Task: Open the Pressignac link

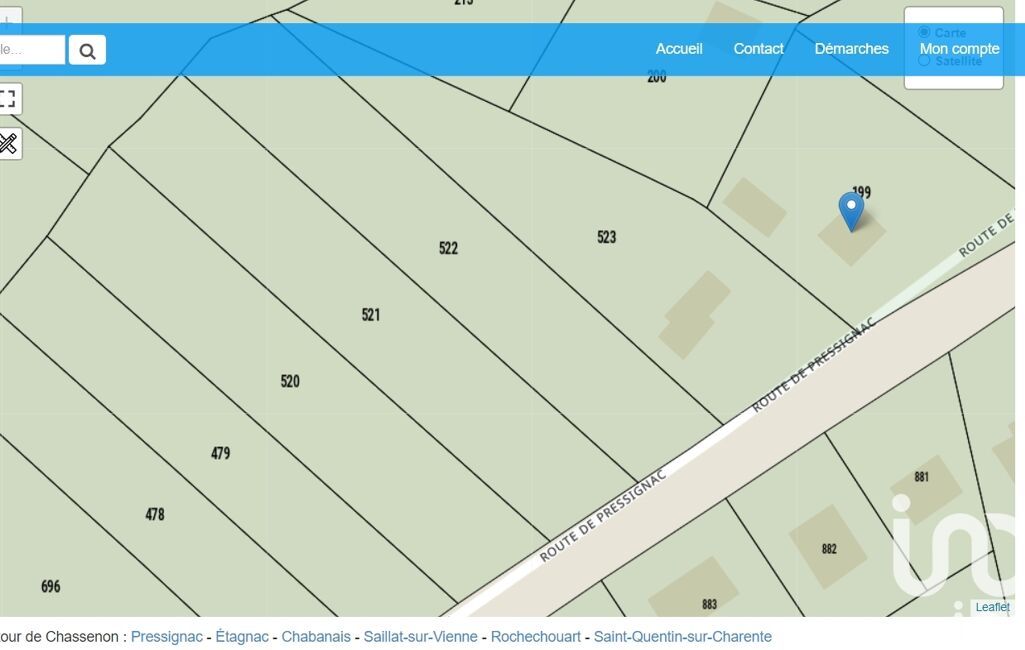Action: coord(166,637)
